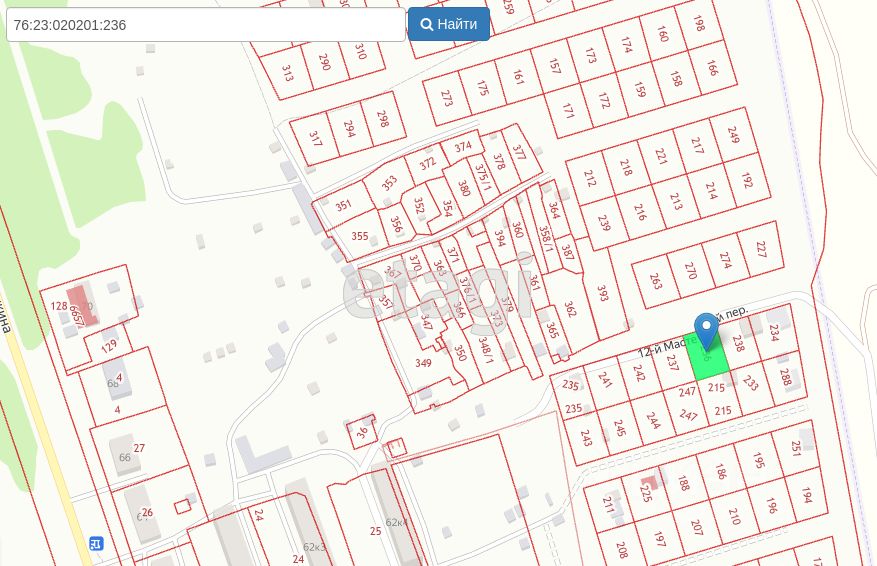Select parcel labeled 195

759,460
